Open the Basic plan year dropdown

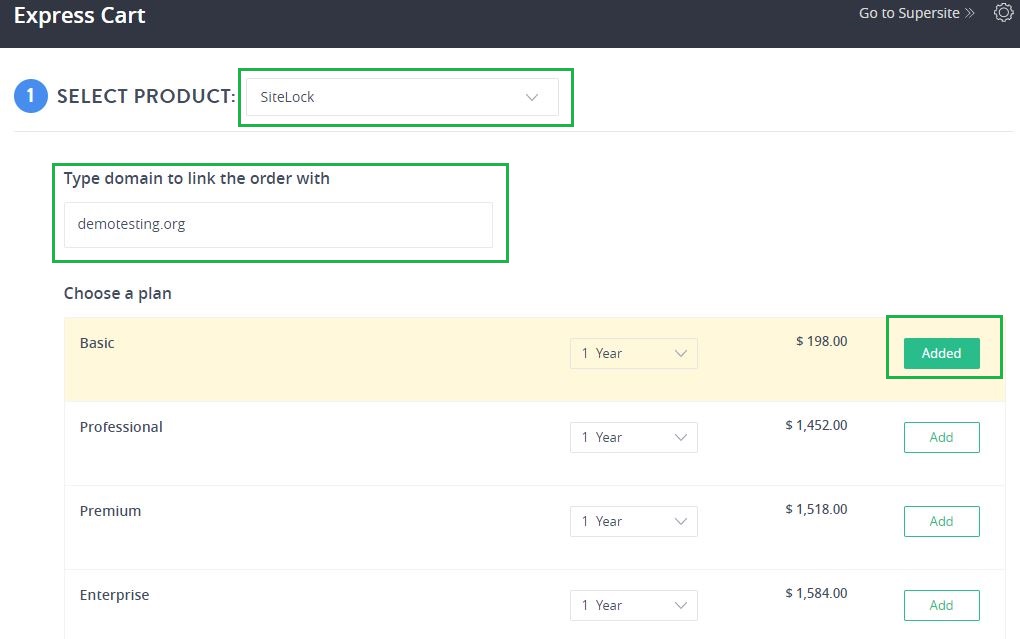pos(634,353)
